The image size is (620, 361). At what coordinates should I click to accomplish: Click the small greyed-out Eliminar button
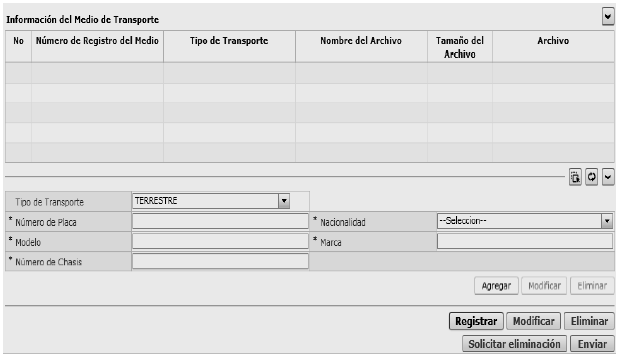pyautogui.click(x=592, y=285)
